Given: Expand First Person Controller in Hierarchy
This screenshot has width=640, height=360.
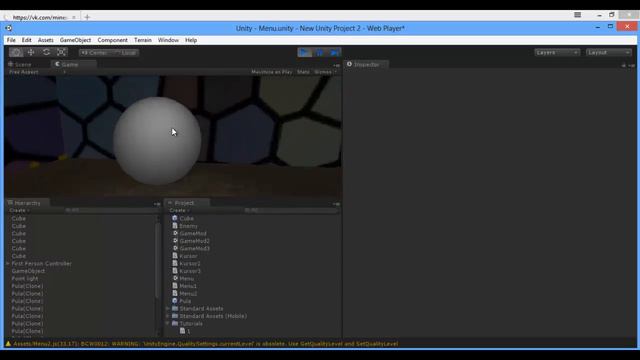Looking at the screenshot, I should tap(8, 264).
